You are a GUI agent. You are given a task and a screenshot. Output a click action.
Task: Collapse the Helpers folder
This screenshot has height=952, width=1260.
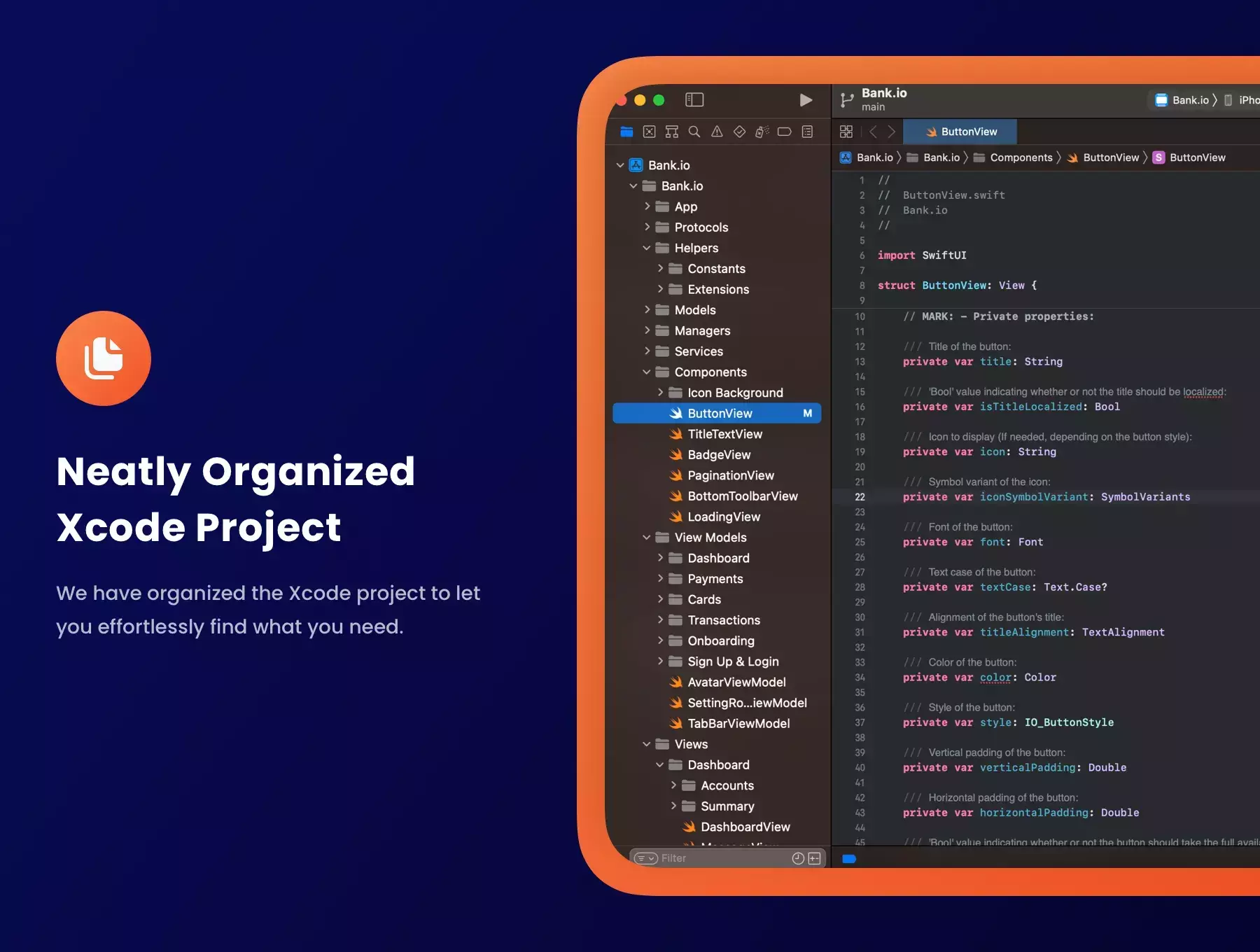[x=647, y=248]
